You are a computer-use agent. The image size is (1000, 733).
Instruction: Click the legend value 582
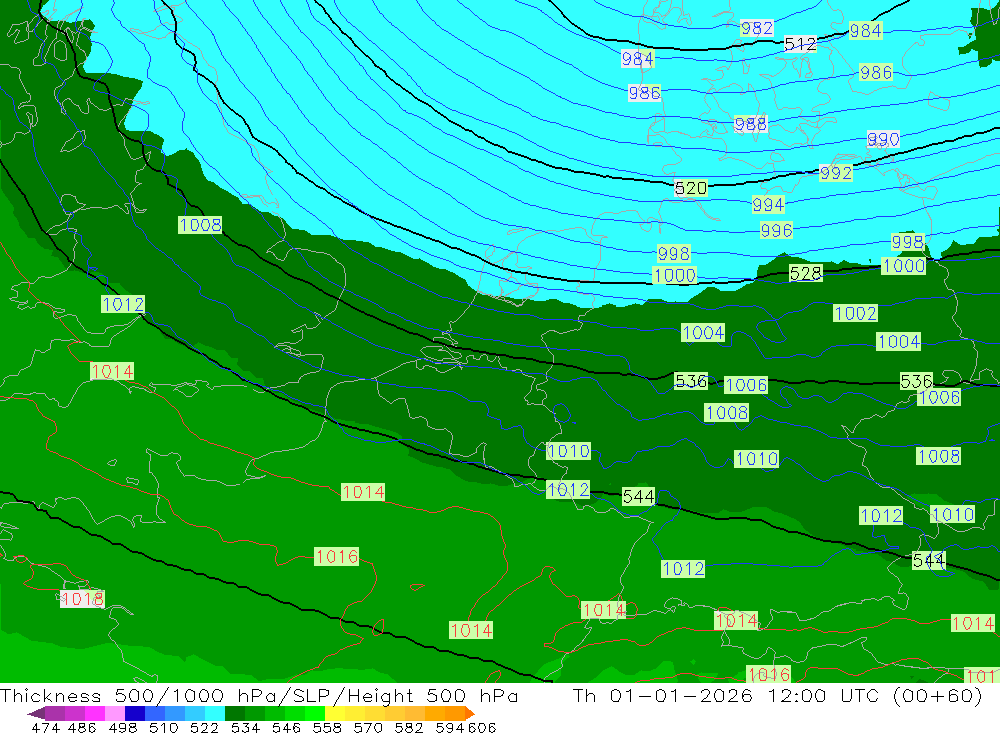tap(409, 728)
